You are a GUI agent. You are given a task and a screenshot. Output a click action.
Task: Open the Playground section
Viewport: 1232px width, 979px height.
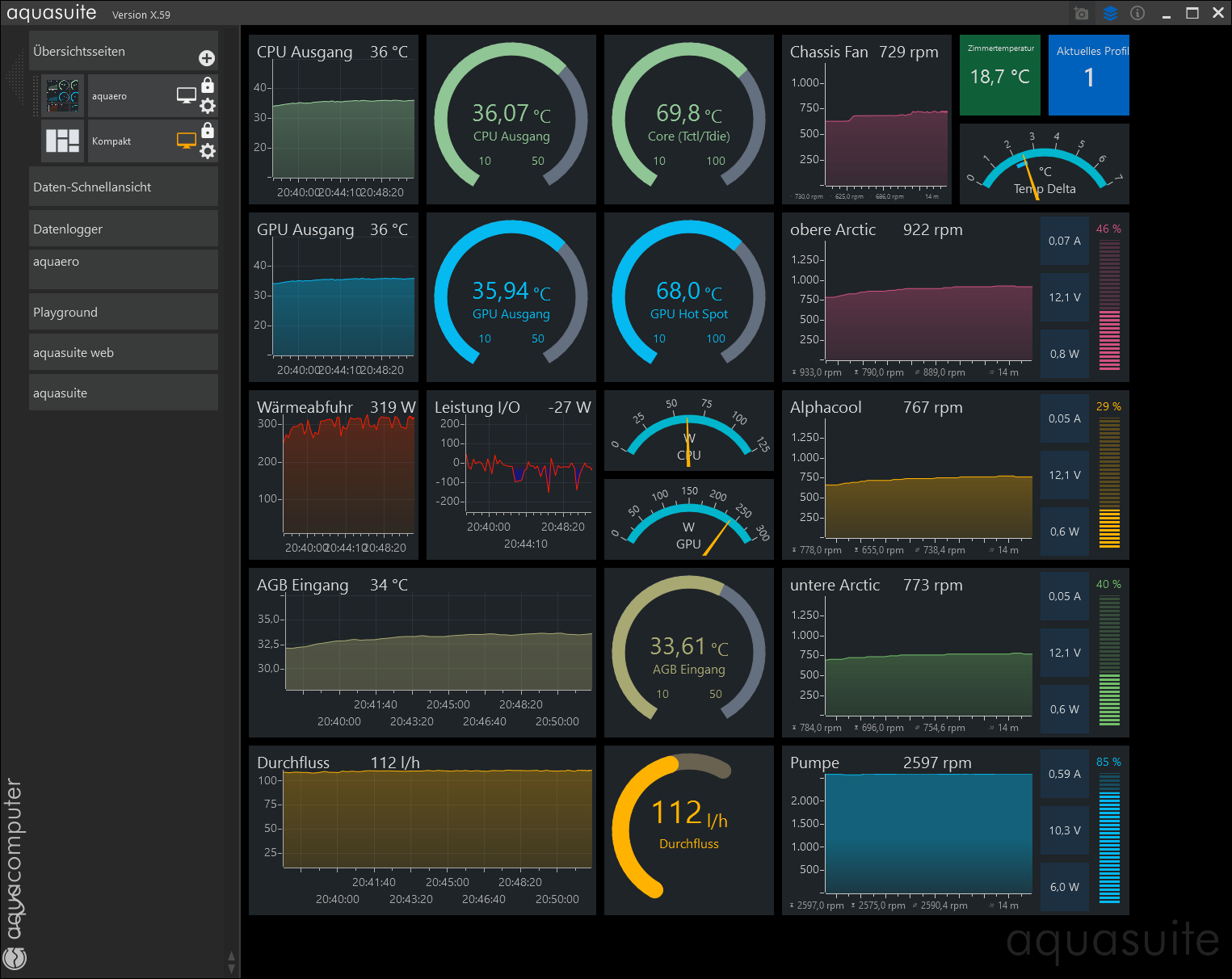tap(124, 312)
